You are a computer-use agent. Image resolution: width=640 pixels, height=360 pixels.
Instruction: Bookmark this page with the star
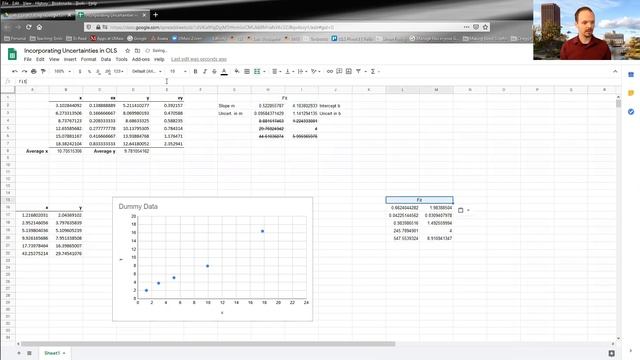pyautogui.click(x=485, y=27)
